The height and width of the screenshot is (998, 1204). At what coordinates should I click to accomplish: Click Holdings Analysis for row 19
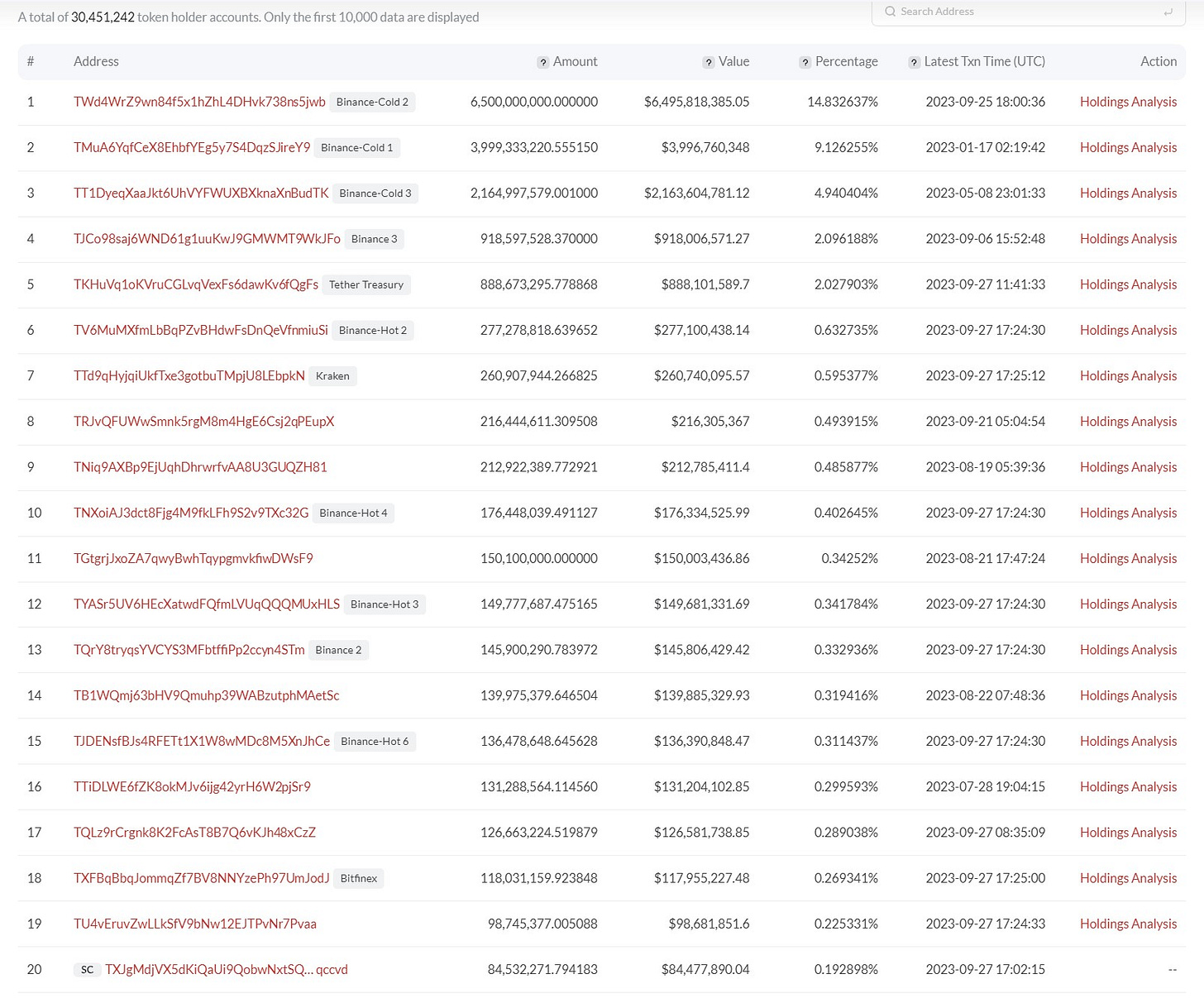(1128, 924)
